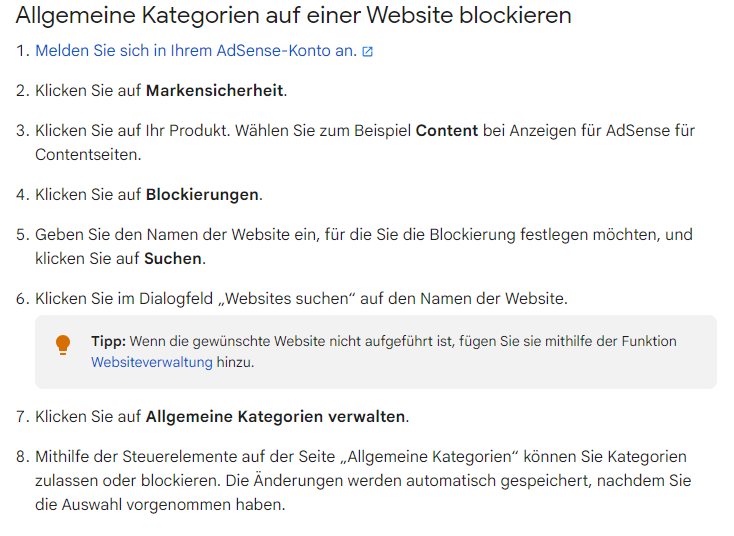
Task: Click the bold word Blockierungen
Action: (203, 194)
